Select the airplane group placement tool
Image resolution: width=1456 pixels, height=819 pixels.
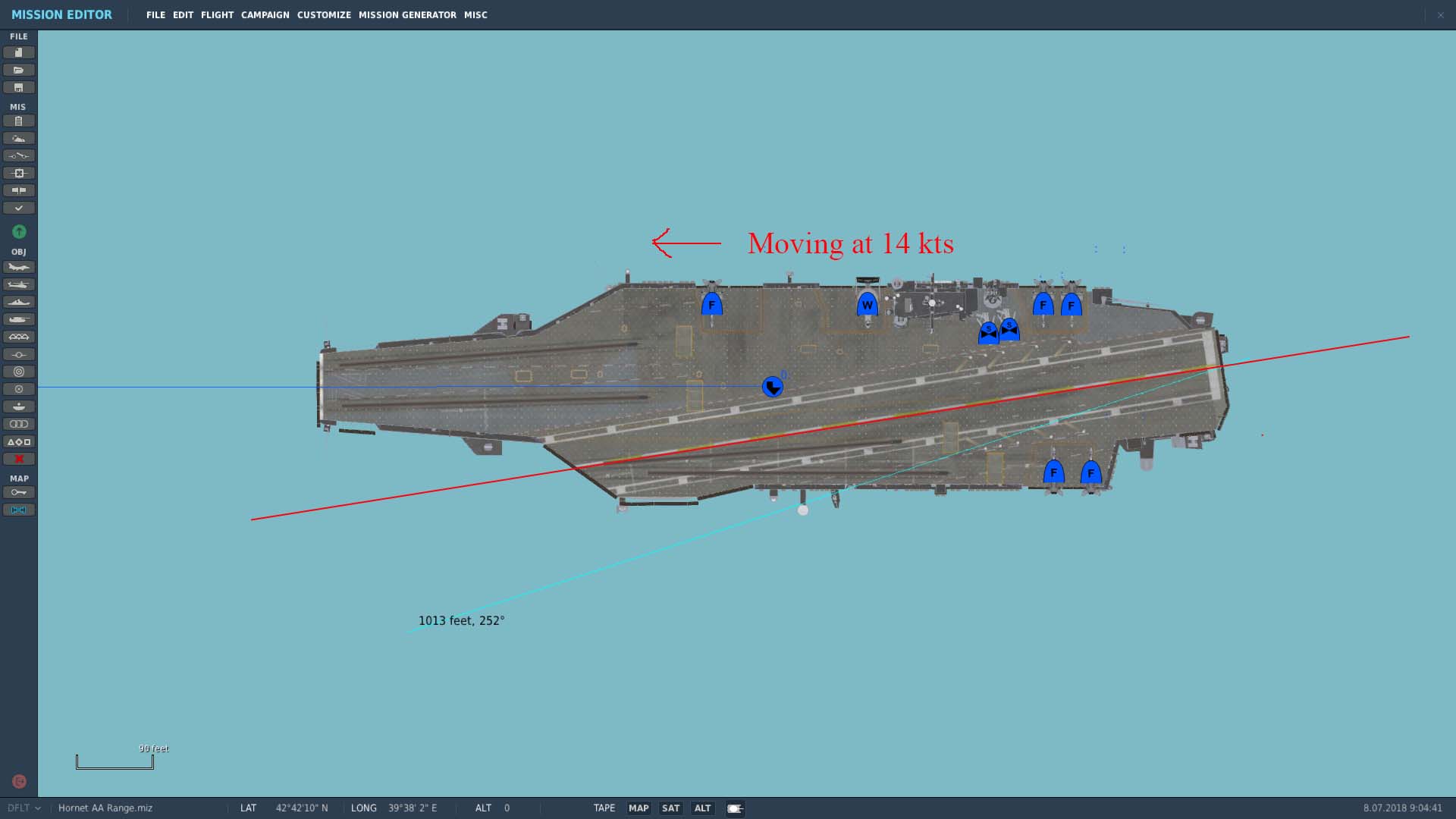coord(19,268)
